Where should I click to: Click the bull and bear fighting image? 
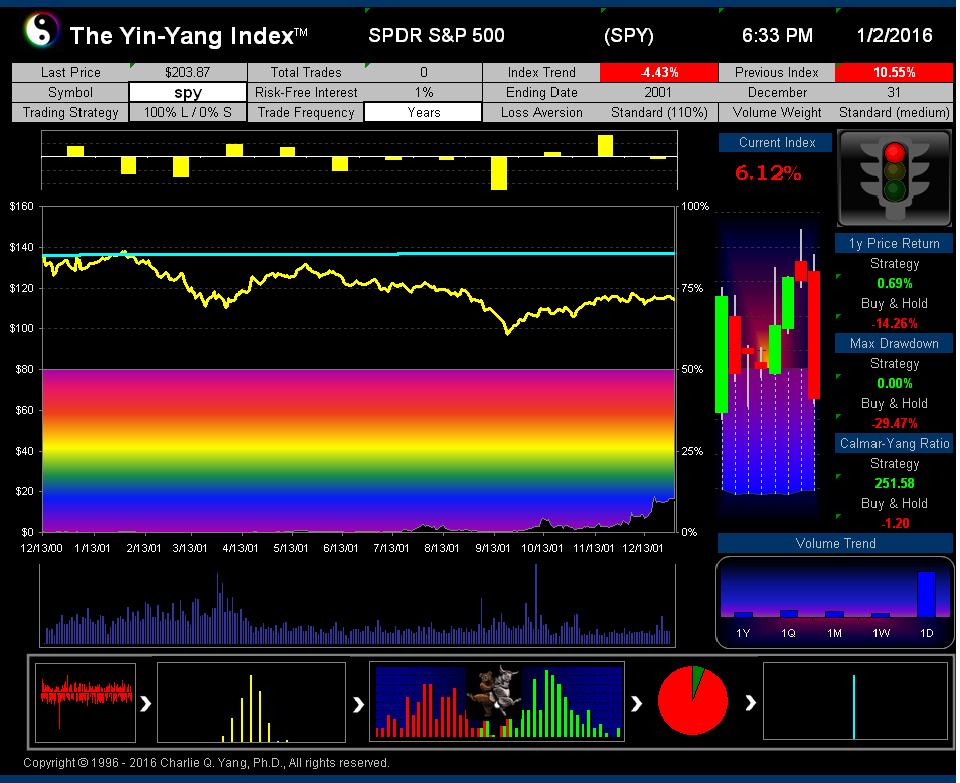pyautogui.click(x=493, y=691)
